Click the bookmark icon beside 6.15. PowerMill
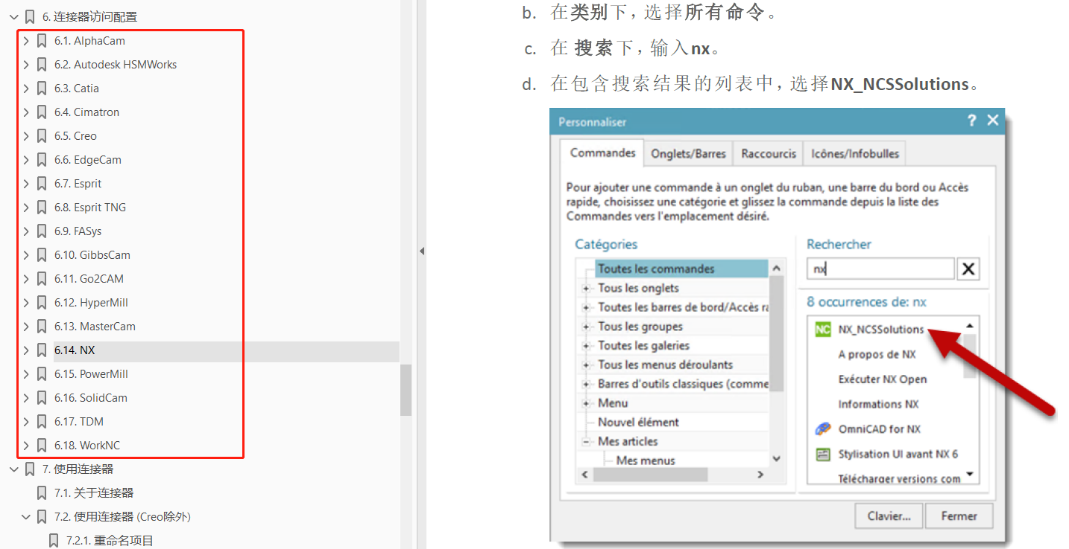 pyautogui.click(x=42, y=374)
